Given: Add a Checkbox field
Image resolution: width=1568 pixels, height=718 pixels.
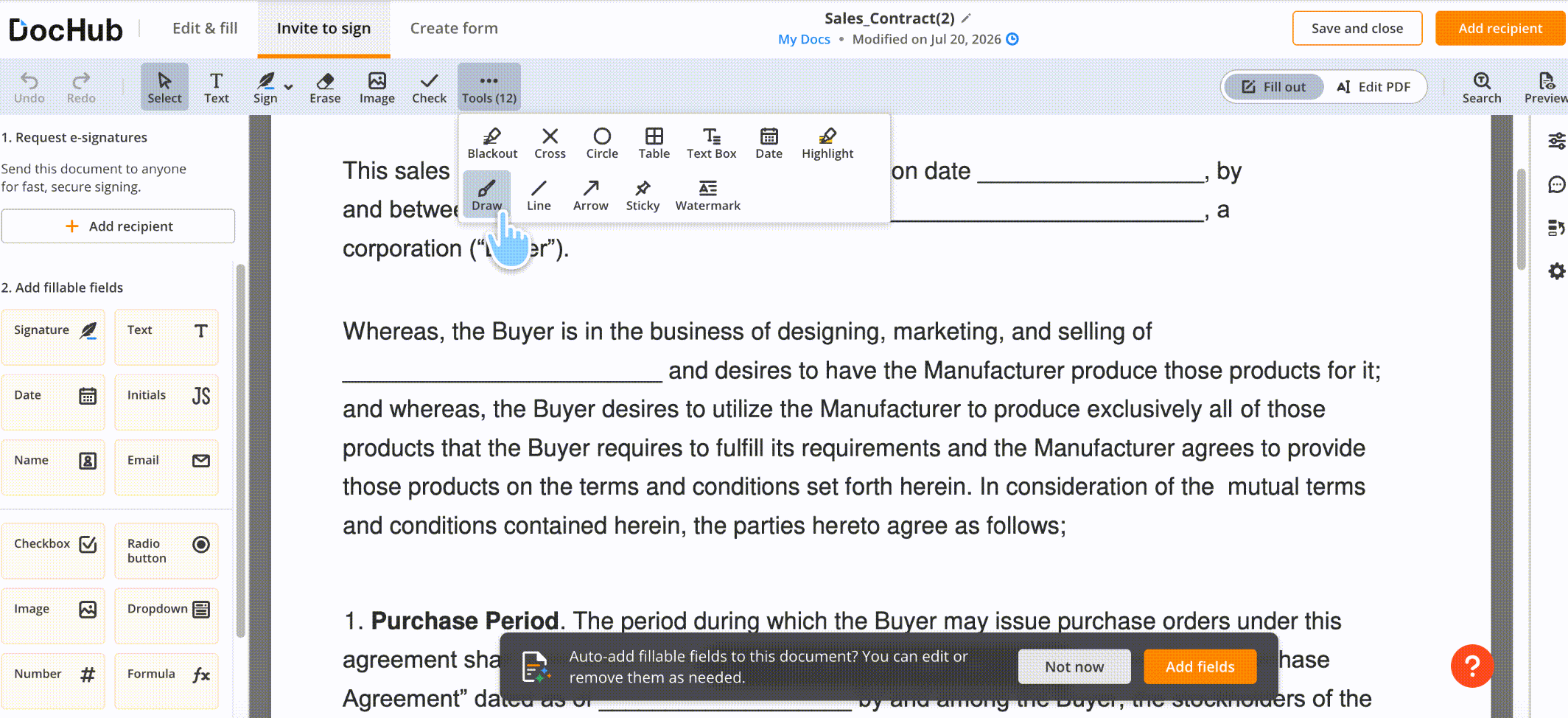Looking at the screenshot, I should click(53, 550).
